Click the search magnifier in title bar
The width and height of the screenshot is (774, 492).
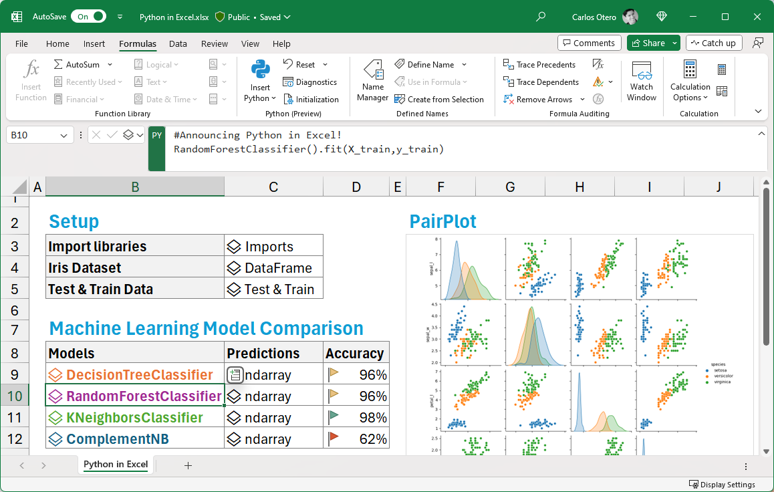coord(541,17)
